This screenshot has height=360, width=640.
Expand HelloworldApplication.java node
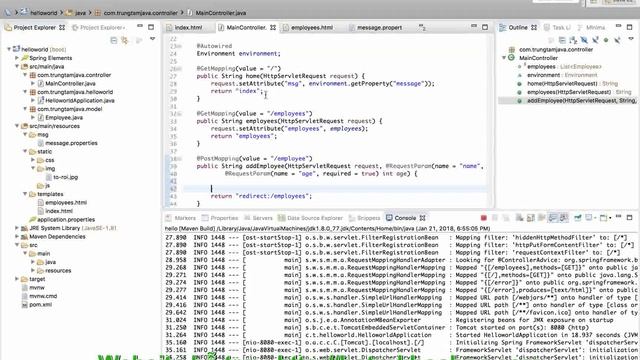pyautogui.click(x=33, y=100)
